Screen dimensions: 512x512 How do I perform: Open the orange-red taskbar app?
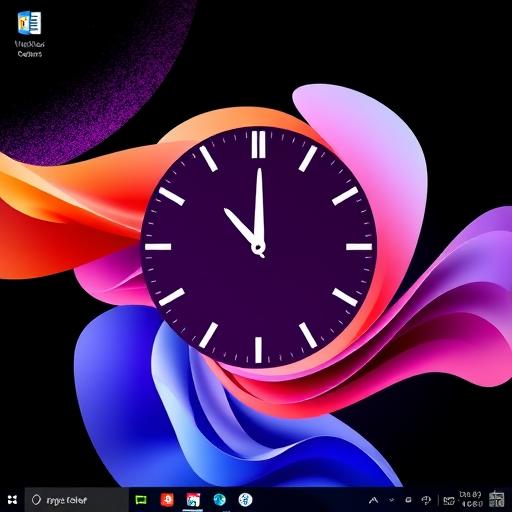click(x=167, y=500)
